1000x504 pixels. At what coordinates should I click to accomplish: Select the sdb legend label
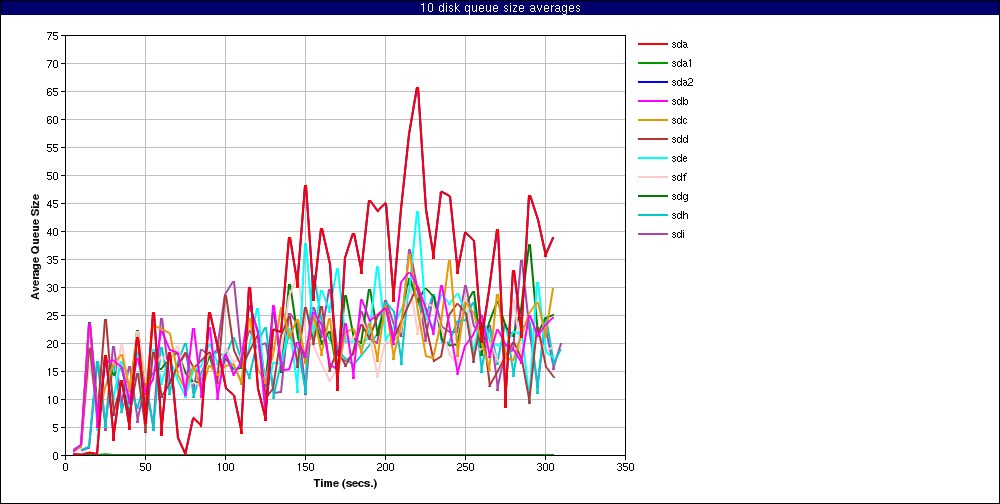679,101
